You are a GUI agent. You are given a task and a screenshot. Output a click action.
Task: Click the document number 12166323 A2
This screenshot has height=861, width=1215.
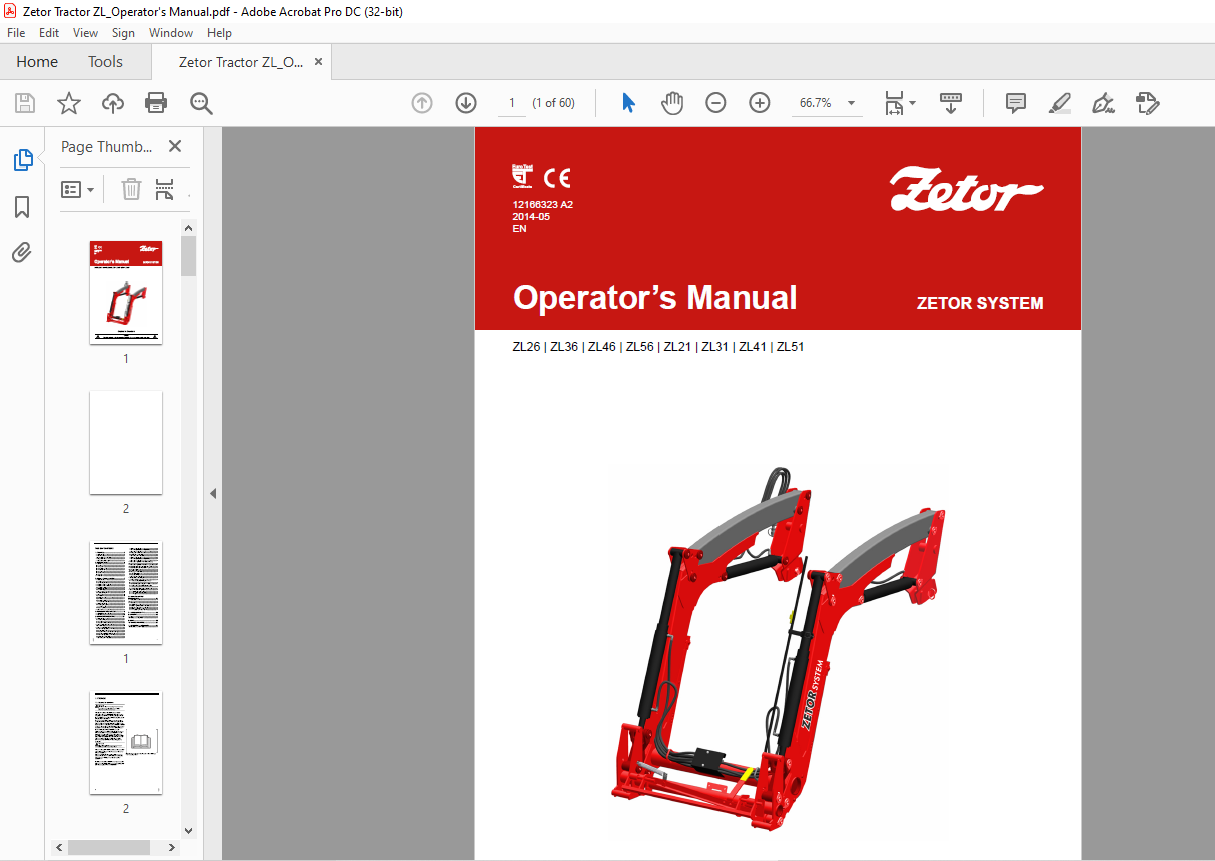pos(542,204)
